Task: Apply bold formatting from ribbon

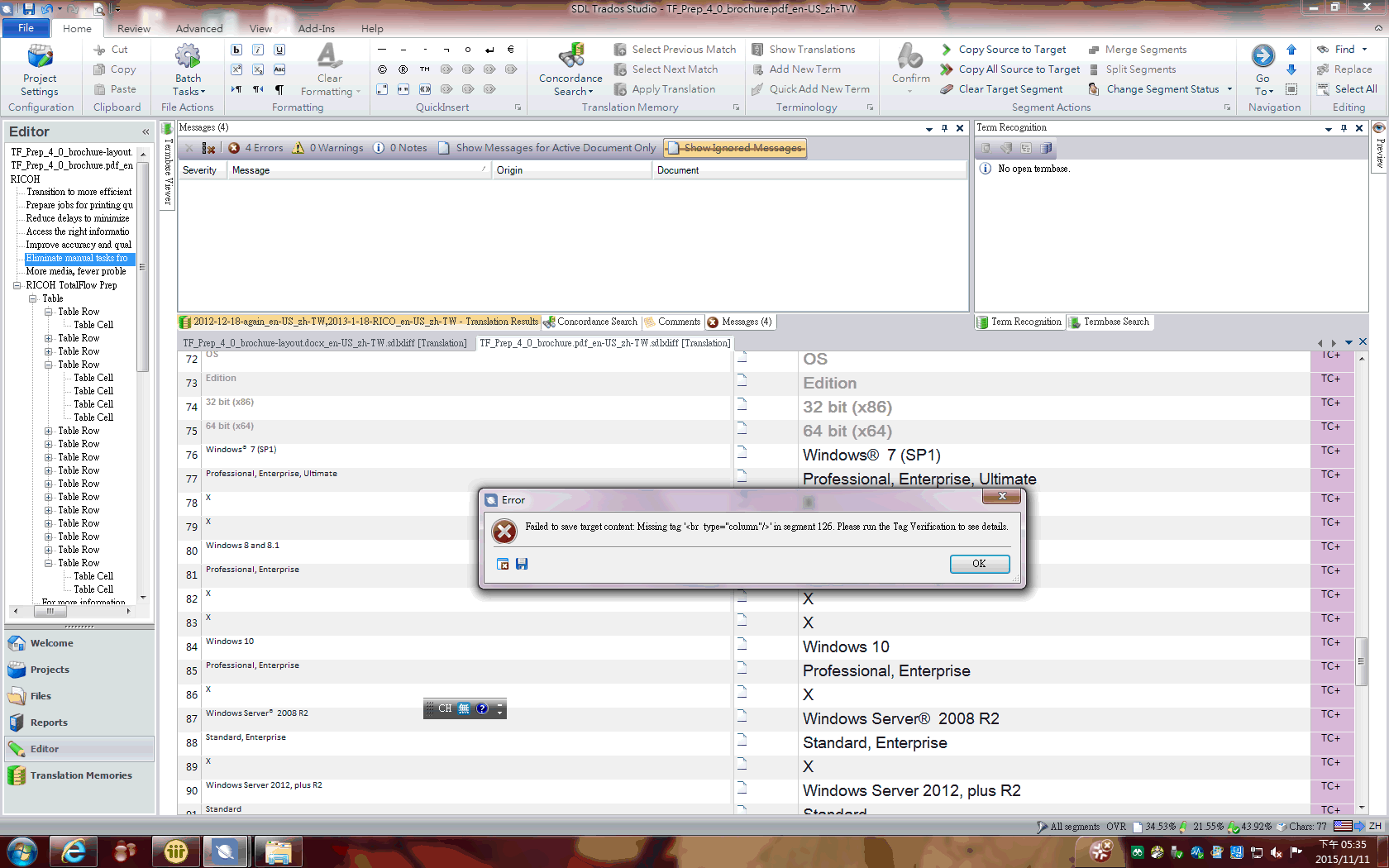Action: click(236, 50)
